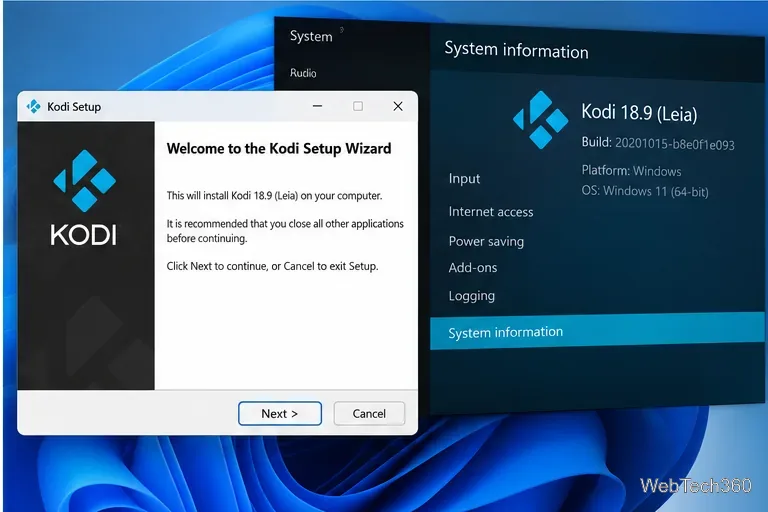Click the Kodi 18.9 (Leia) version text
This screenshot has width=768, height=512.
pyautogui.click(x=639, y=113)
